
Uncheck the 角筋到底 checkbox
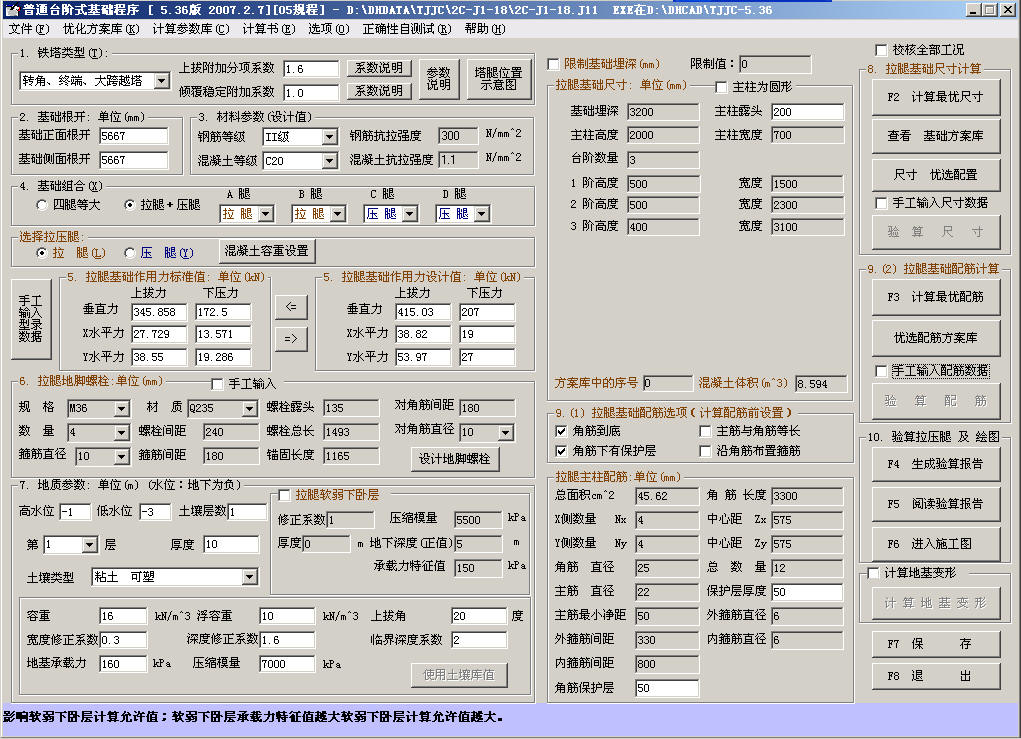point(561,431)
